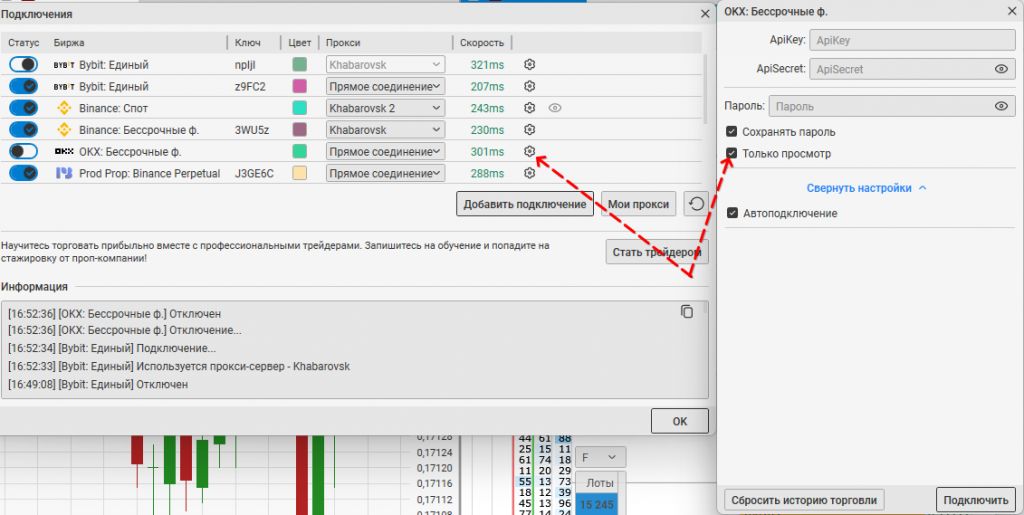Viewport: 1024px width, 515px height.
Task: Pick color swatch for Bybit npljl row
Action: (x=300, y=65)
